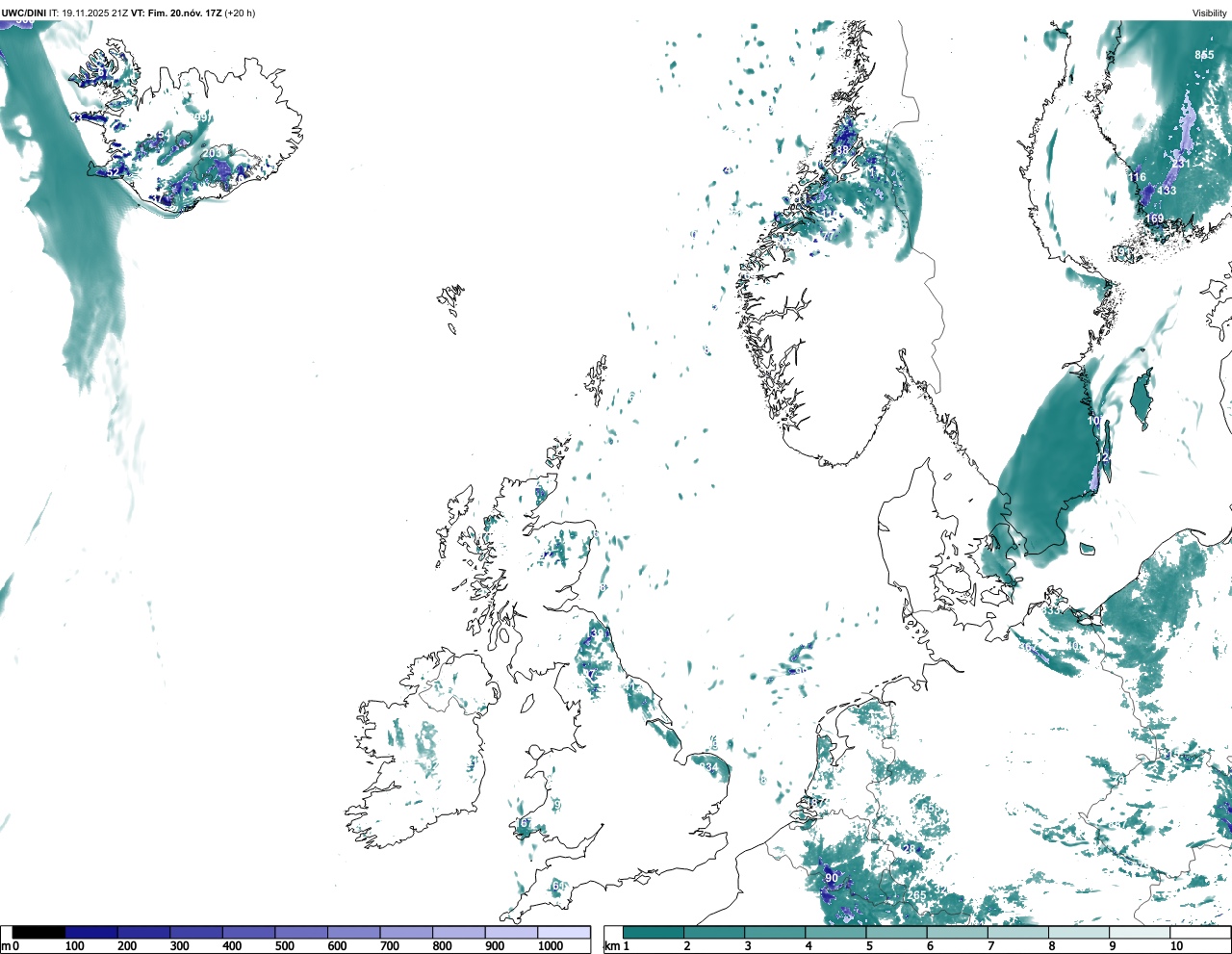Click the '203' visibility value over Iceland
Image resolution: width=1232 pixels, height=954 pixels.
212,153
